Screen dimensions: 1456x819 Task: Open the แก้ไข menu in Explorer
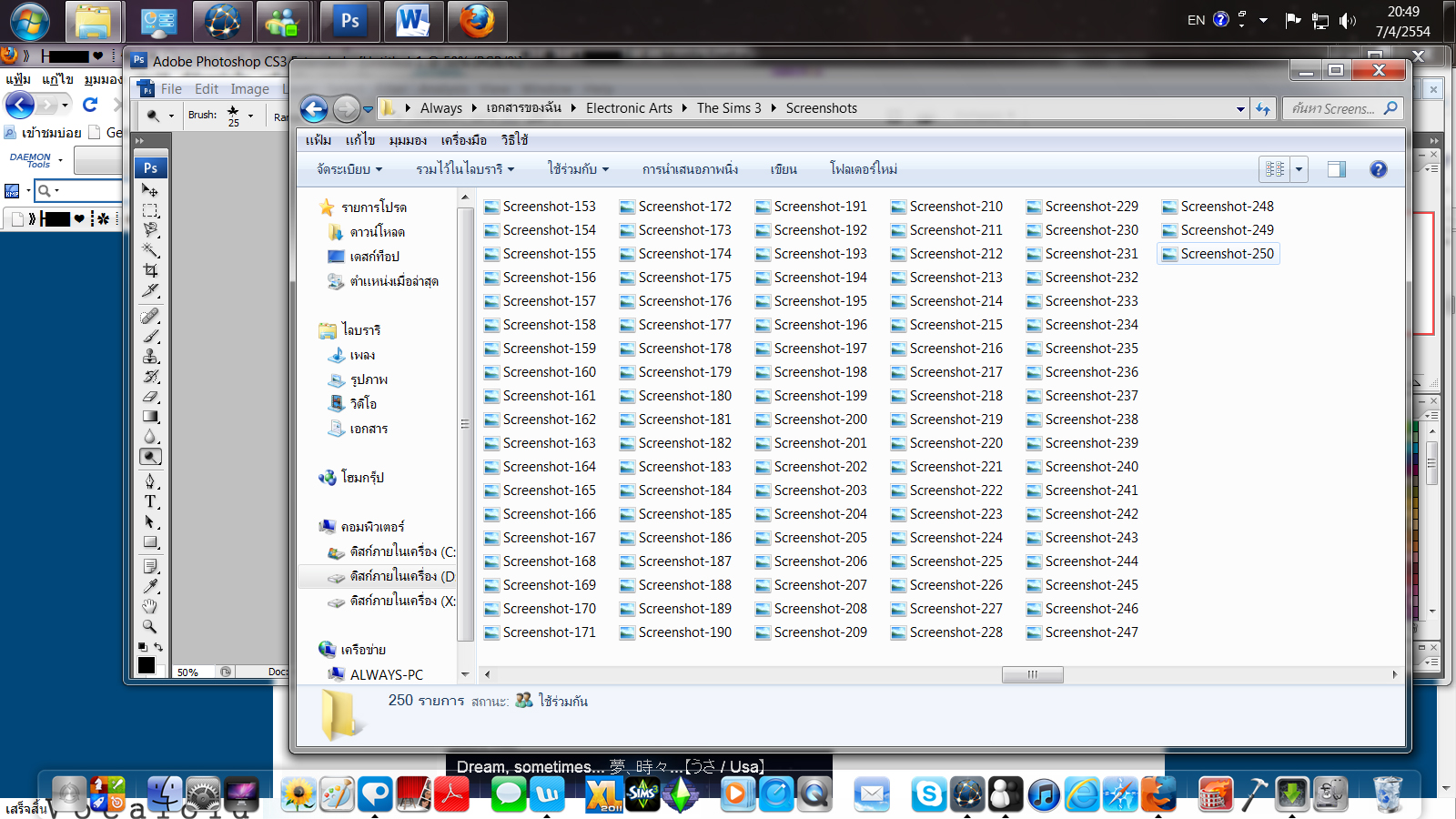tap(360, 140)
